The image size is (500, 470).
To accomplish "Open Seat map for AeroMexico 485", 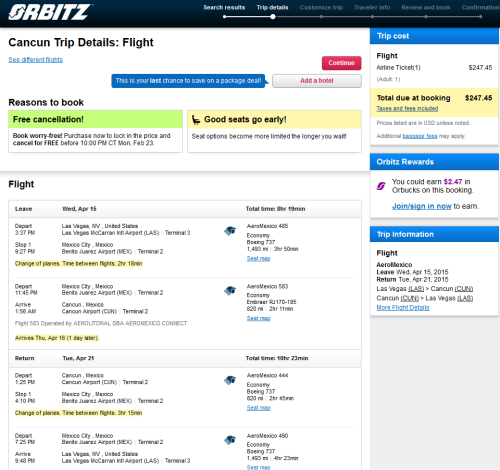I will (x=258, y=259).
